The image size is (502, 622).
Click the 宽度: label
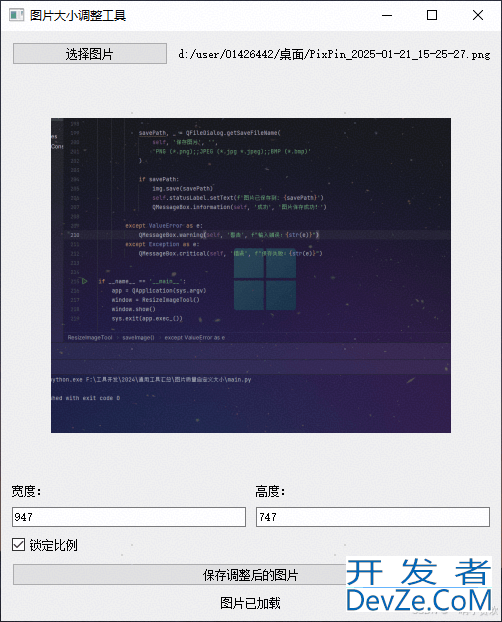coord(26,491)
